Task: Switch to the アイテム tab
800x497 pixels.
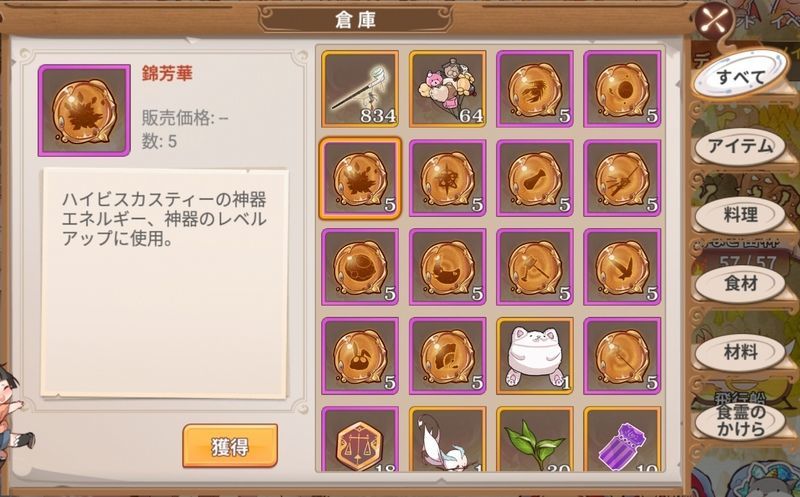Action: tap(740, 146)
